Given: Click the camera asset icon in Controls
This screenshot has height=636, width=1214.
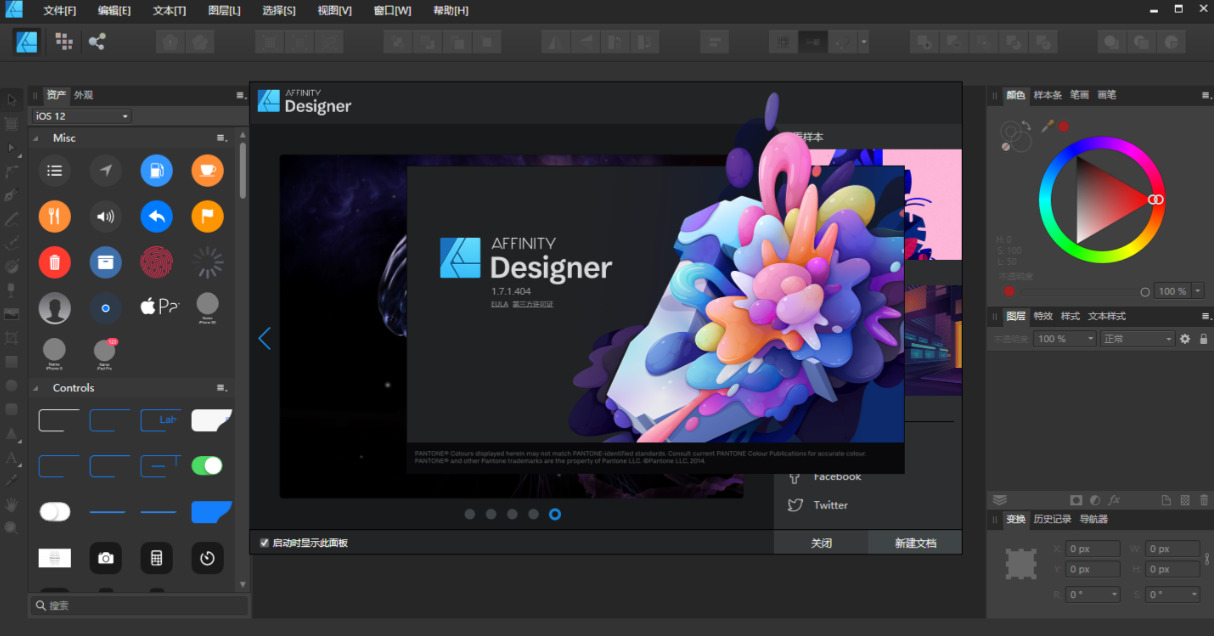Looking at the screenshot, I should [105, 558].
